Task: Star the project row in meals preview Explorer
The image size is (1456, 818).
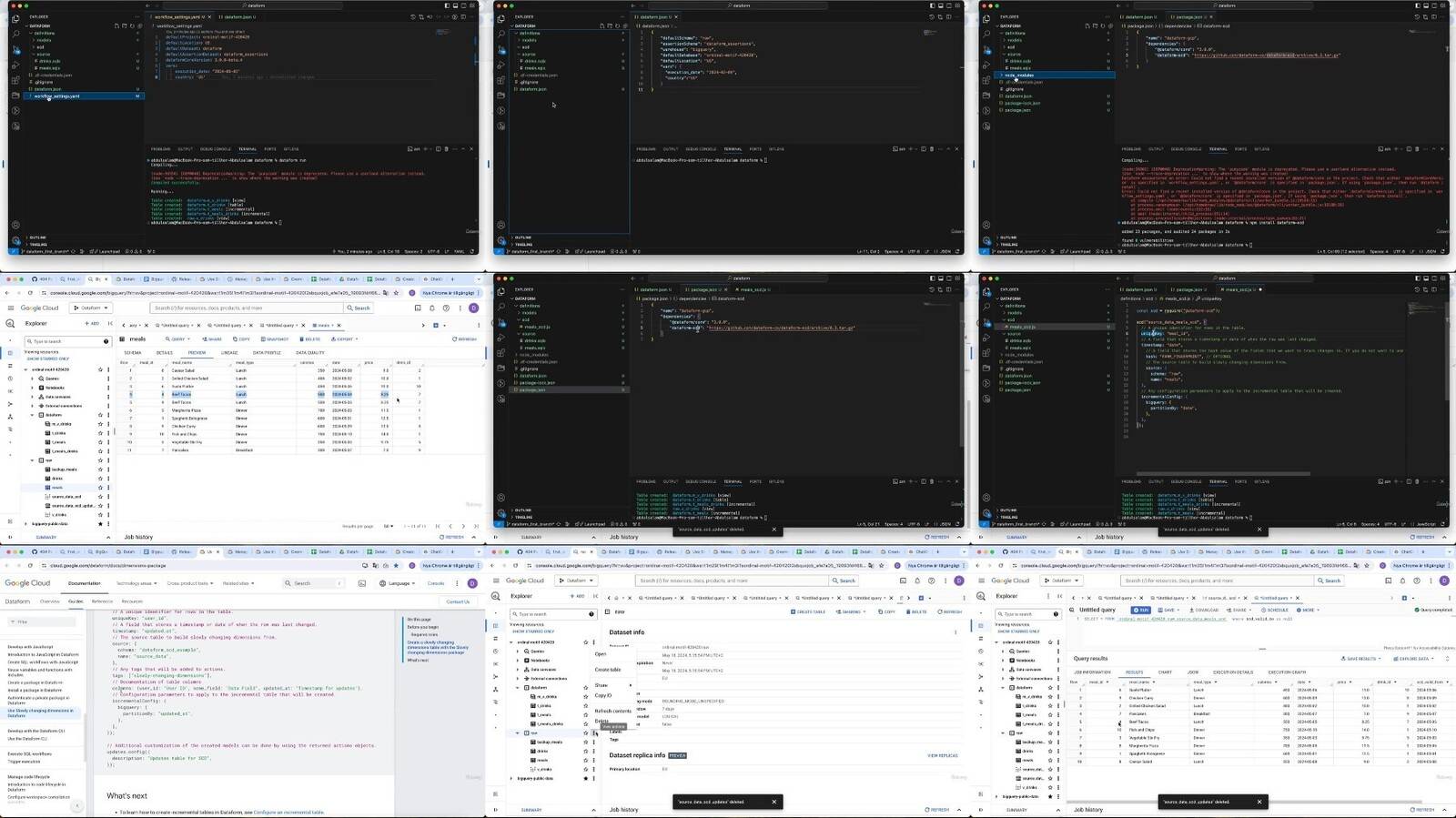Action: tap(100, 369)
